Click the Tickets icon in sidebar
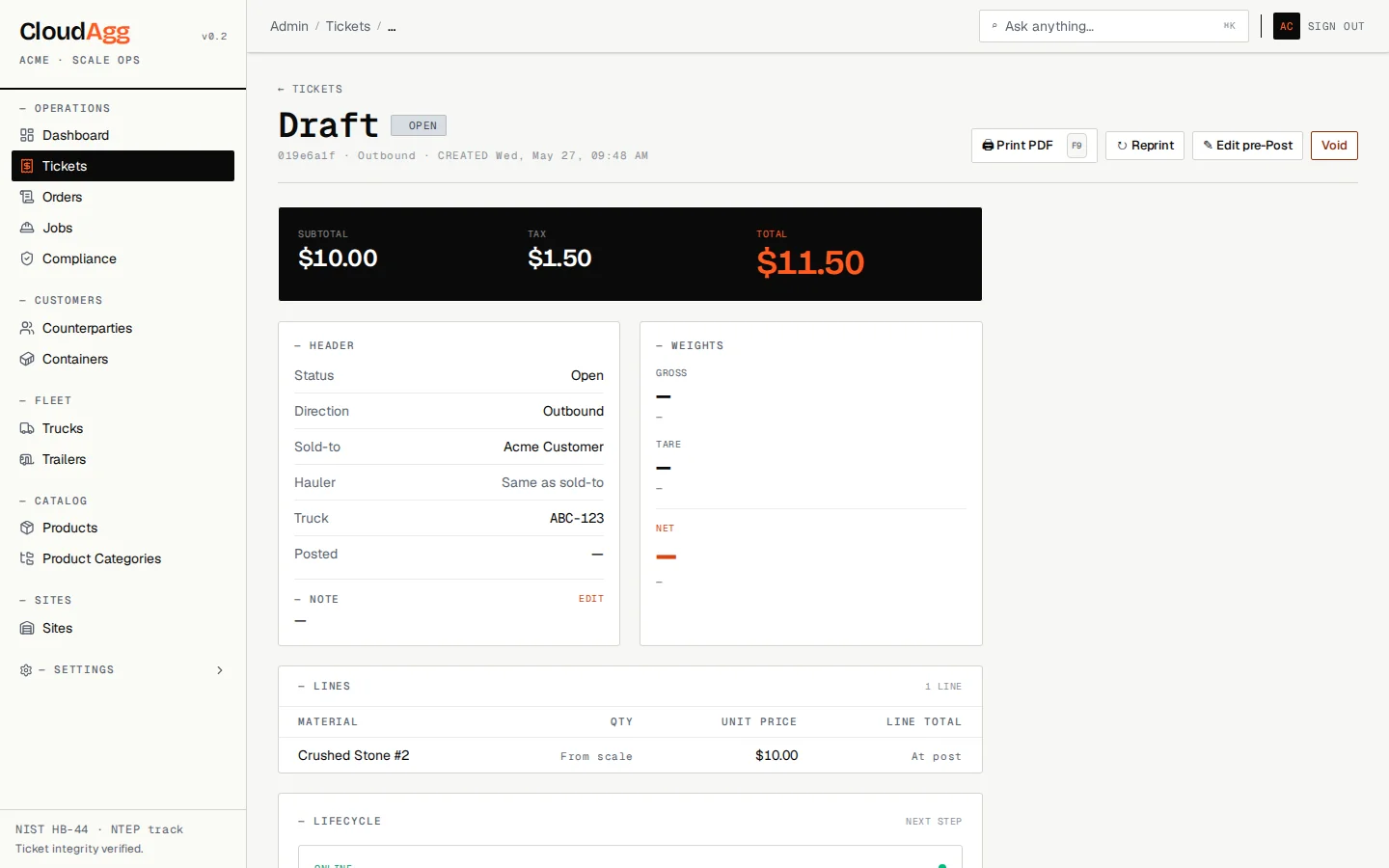The width and height of the screenshot is (1389, 868). 27,166
